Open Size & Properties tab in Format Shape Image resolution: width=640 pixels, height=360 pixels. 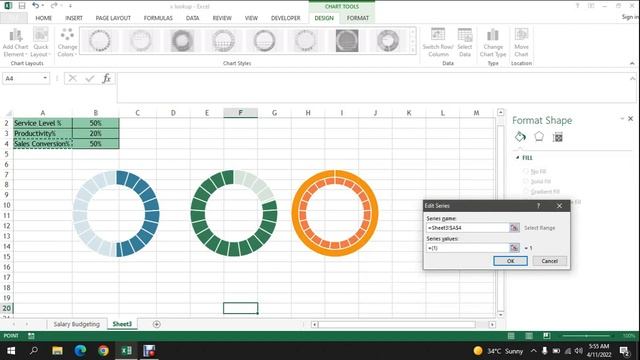(558, 137)
